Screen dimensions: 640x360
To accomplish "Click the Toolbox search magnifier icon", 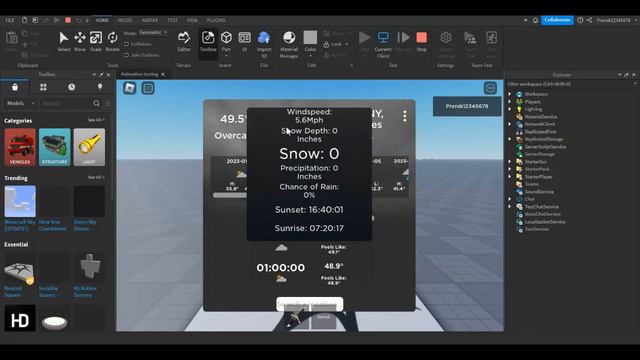I will point(97,104).
